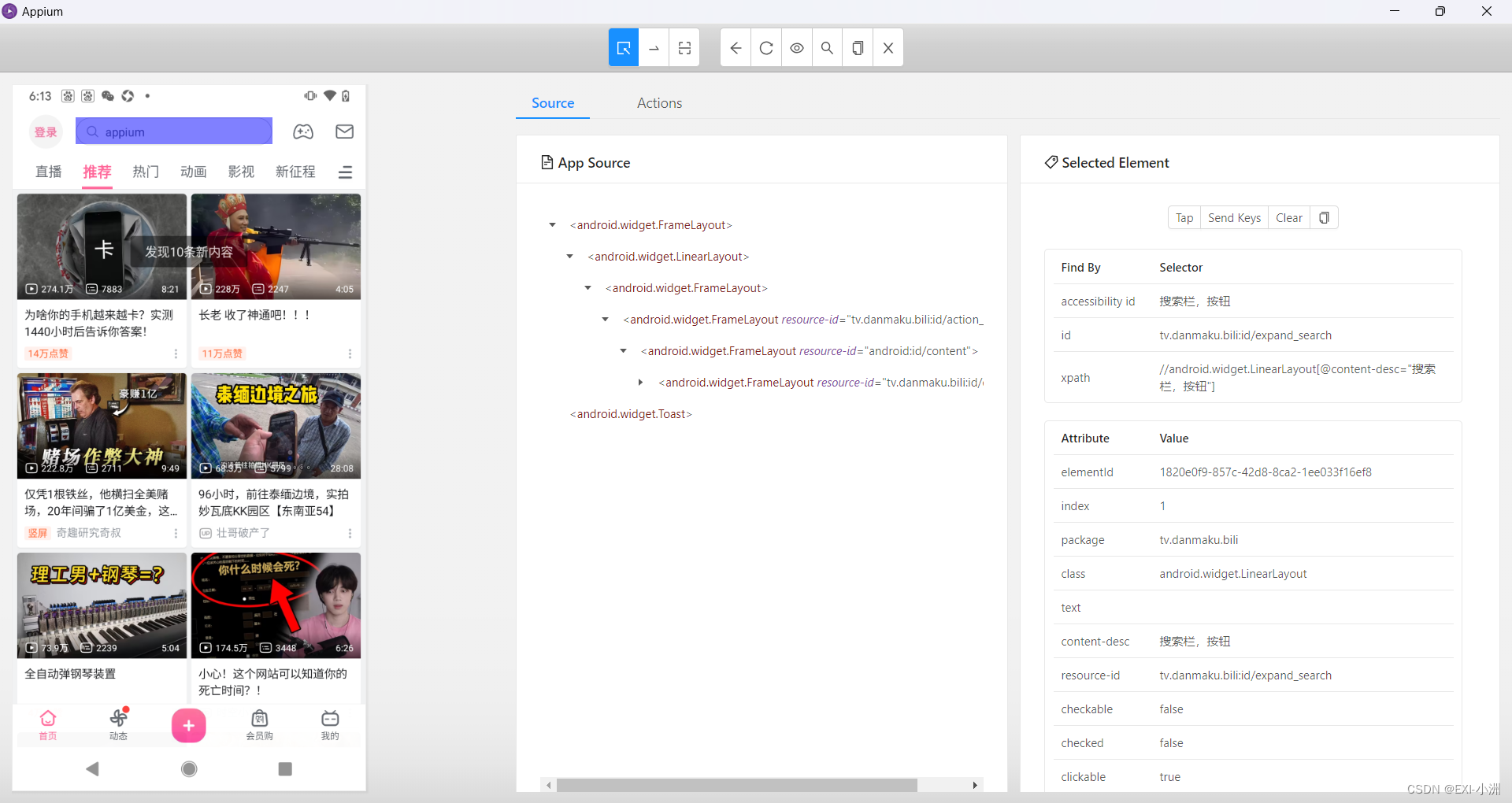The height and width of the screenshot is (803, 1512).
Task: Choose Swipe By Coordinates tool
Action: click(x=654, y=48)
